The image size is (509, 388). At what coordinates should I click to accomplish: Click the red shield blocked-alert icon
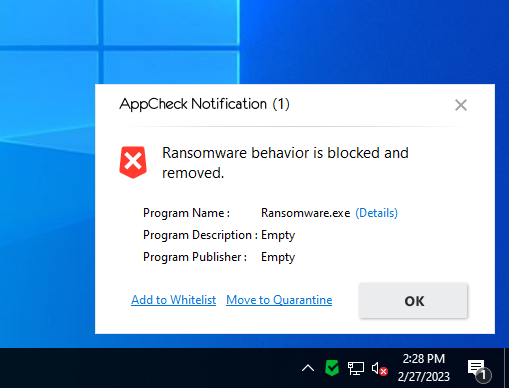click(133, 162)
